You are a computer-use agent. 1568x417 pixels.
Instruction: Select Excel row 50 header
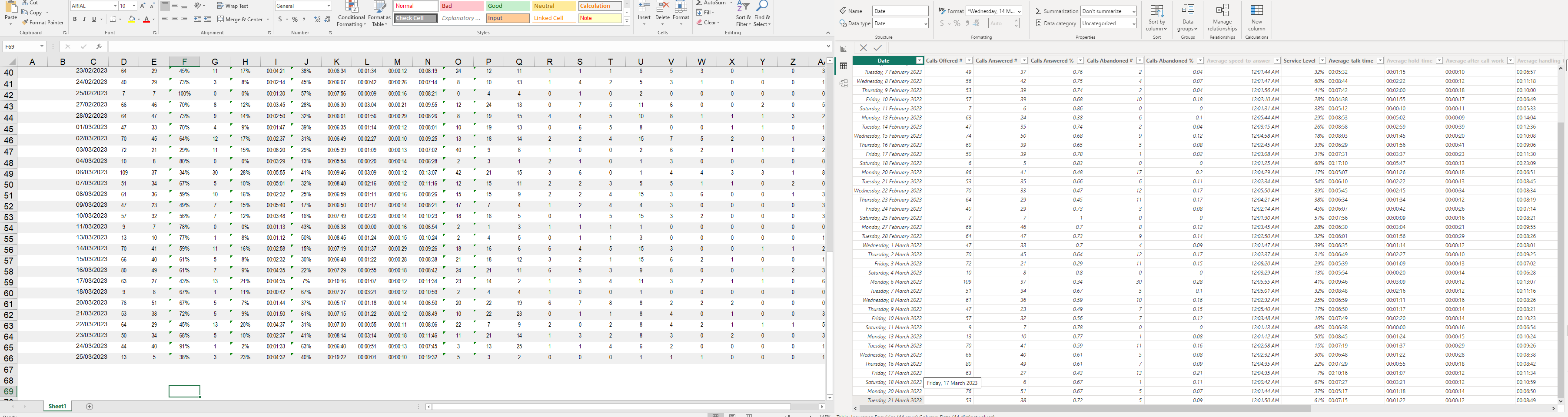click(x=9, y=185)
